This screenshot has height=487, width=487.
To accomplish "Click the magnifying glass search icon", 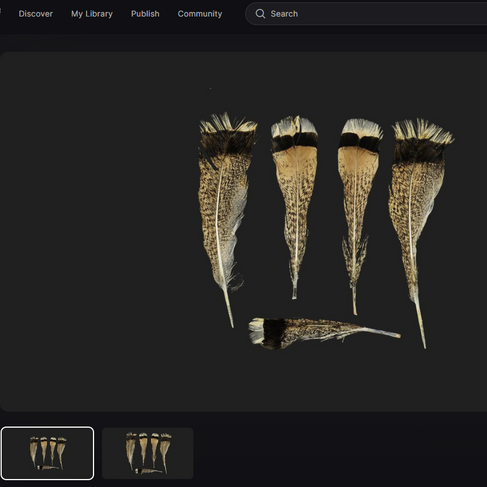I will 260,14.
